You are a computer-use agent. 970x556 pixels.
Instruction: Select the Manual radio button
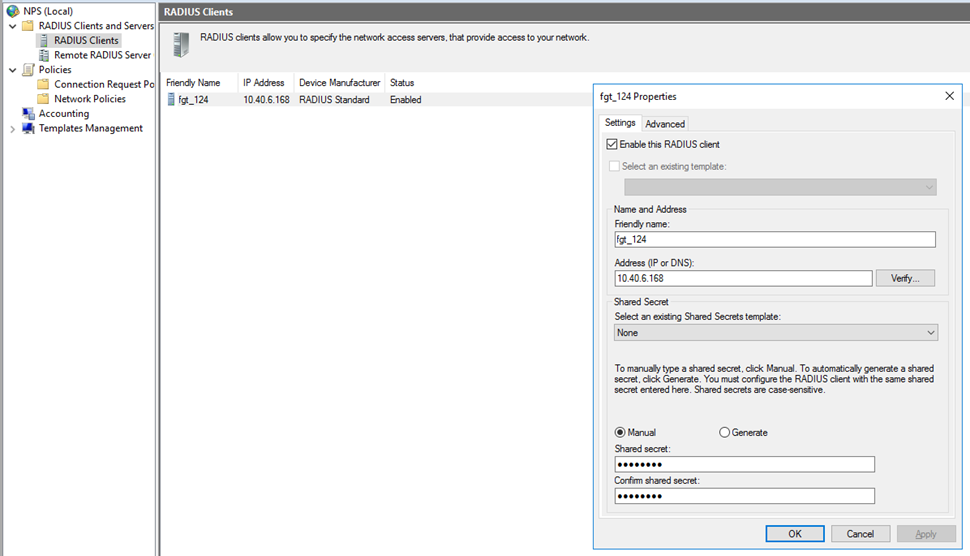coord(620,432)
